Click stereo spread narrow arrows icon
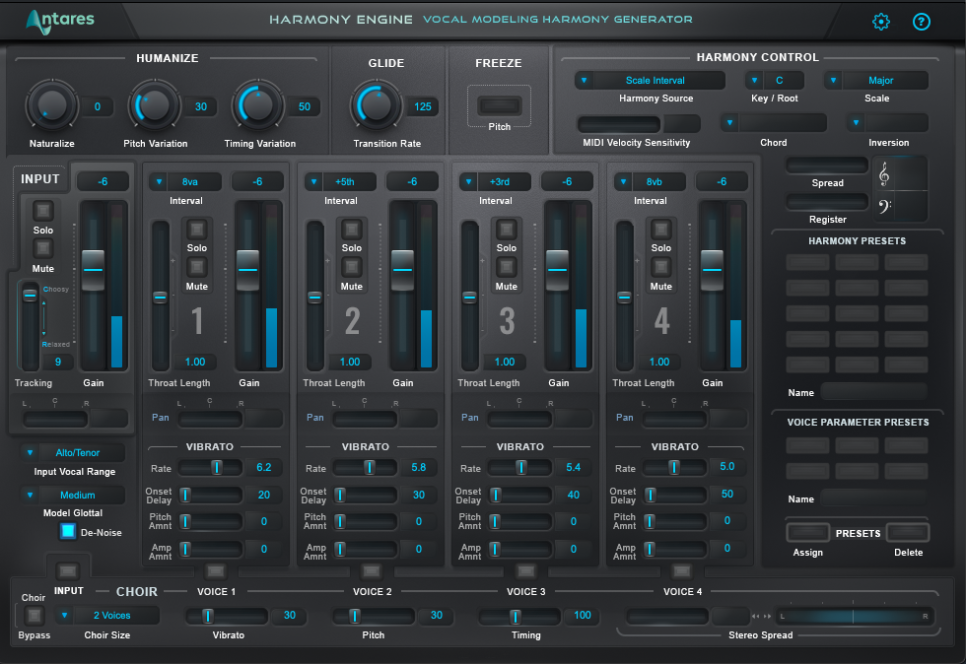966x664 pixels. point(755,616)
